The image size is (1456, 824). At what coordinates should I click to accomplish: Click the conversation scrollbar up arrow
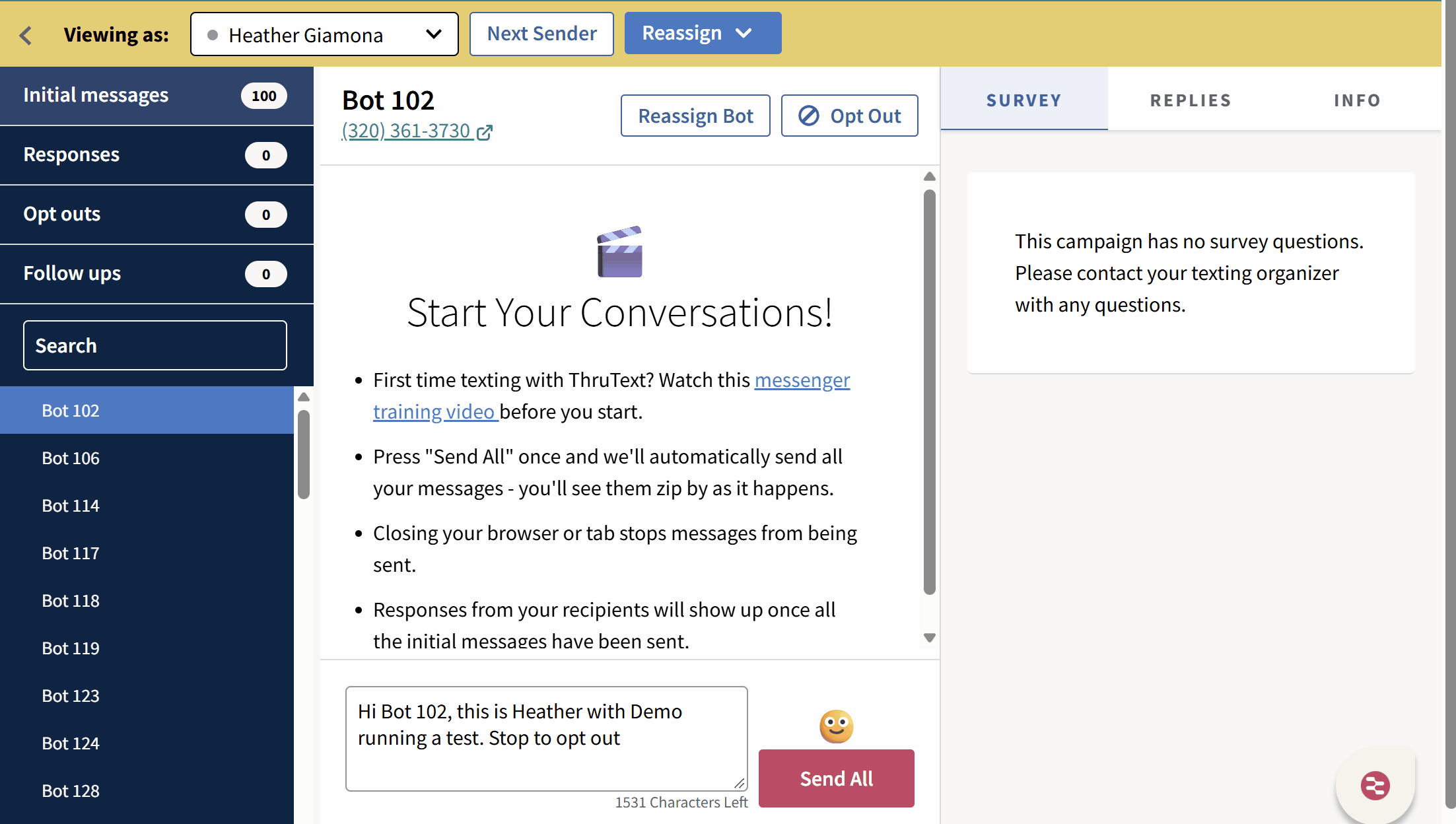930,176
